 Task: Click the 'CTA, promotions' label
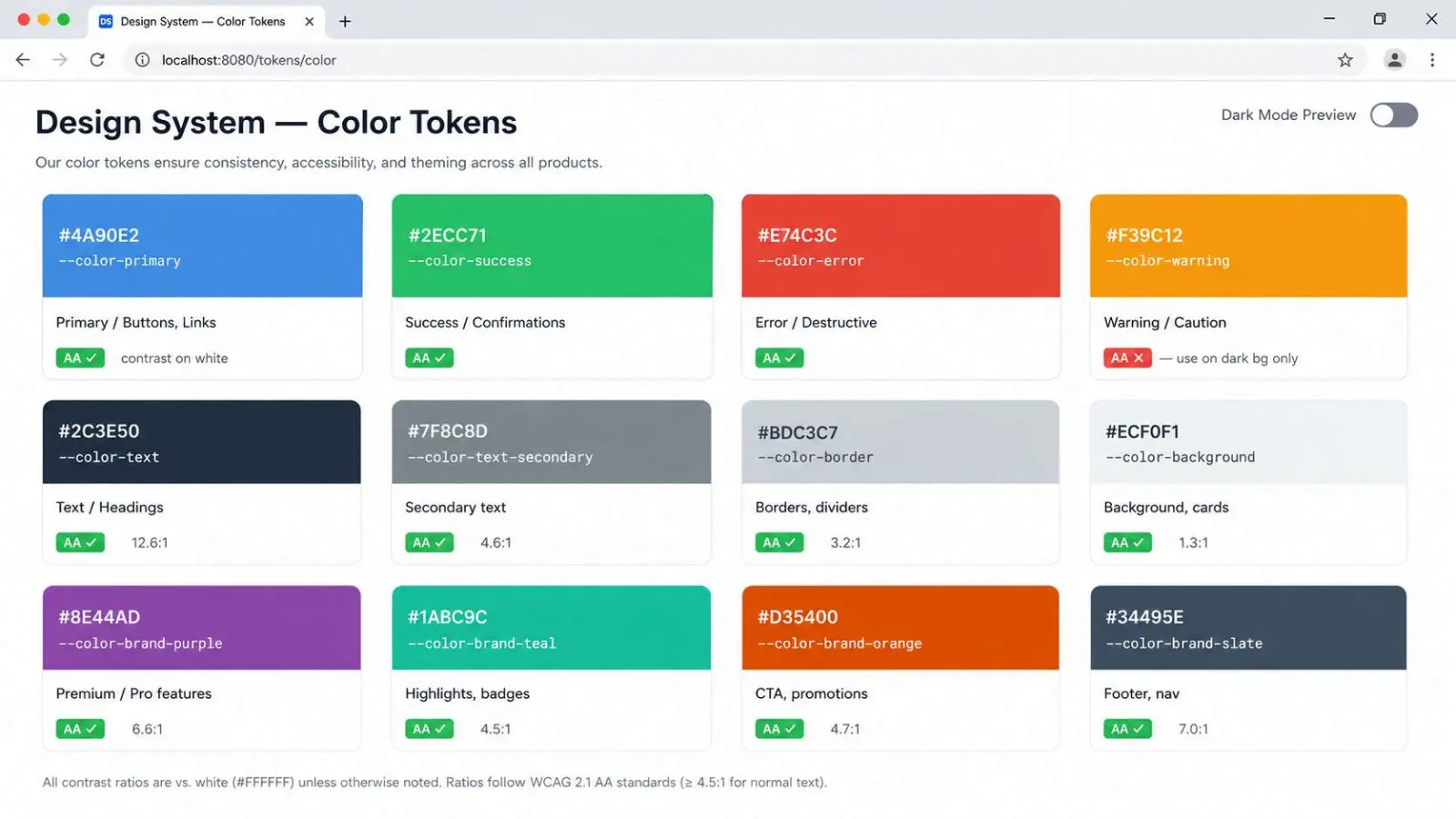tap(812, 693)
